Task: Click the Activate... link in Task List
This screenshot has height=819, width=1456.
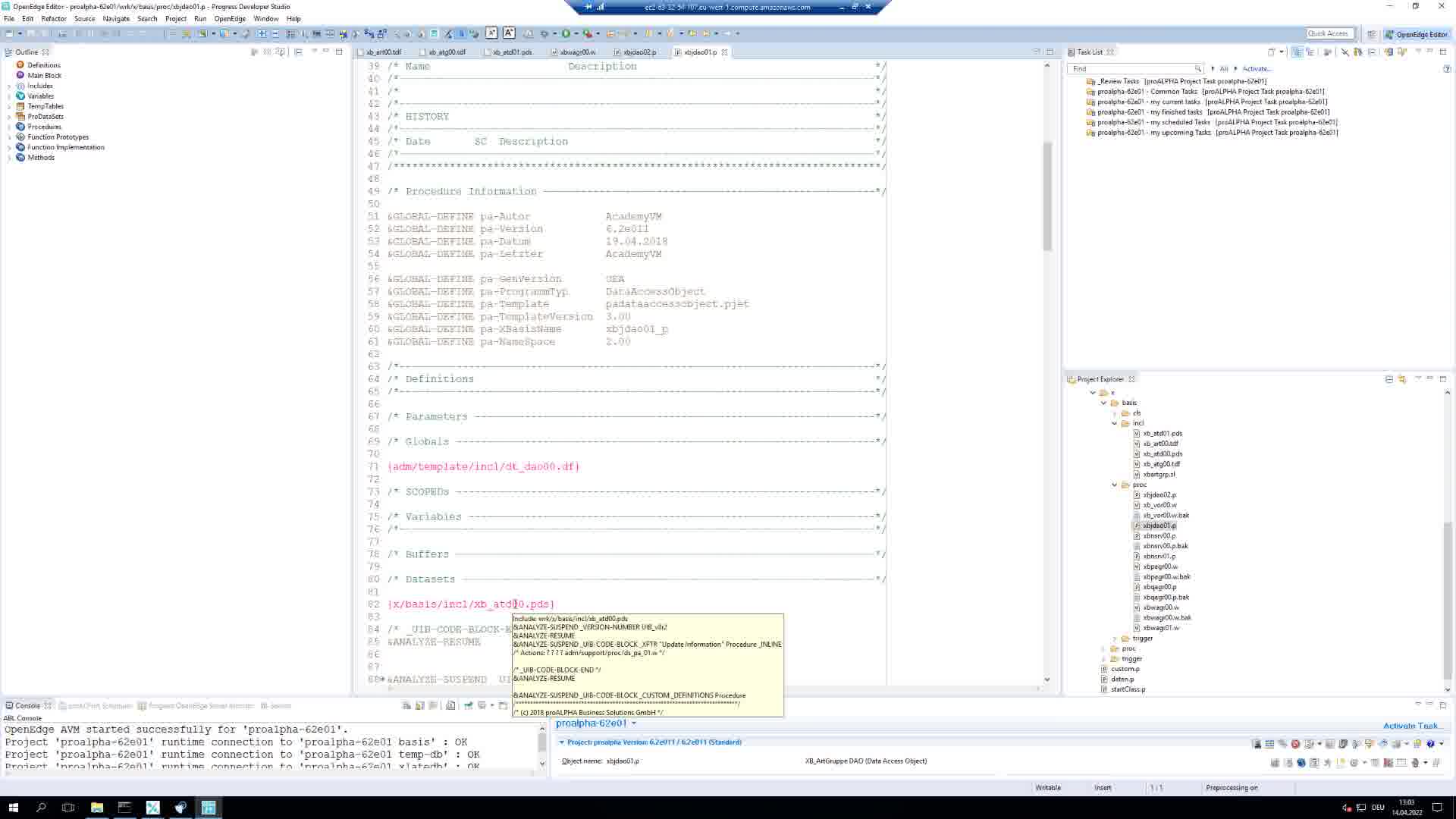Action: [x=1257, y=69]
